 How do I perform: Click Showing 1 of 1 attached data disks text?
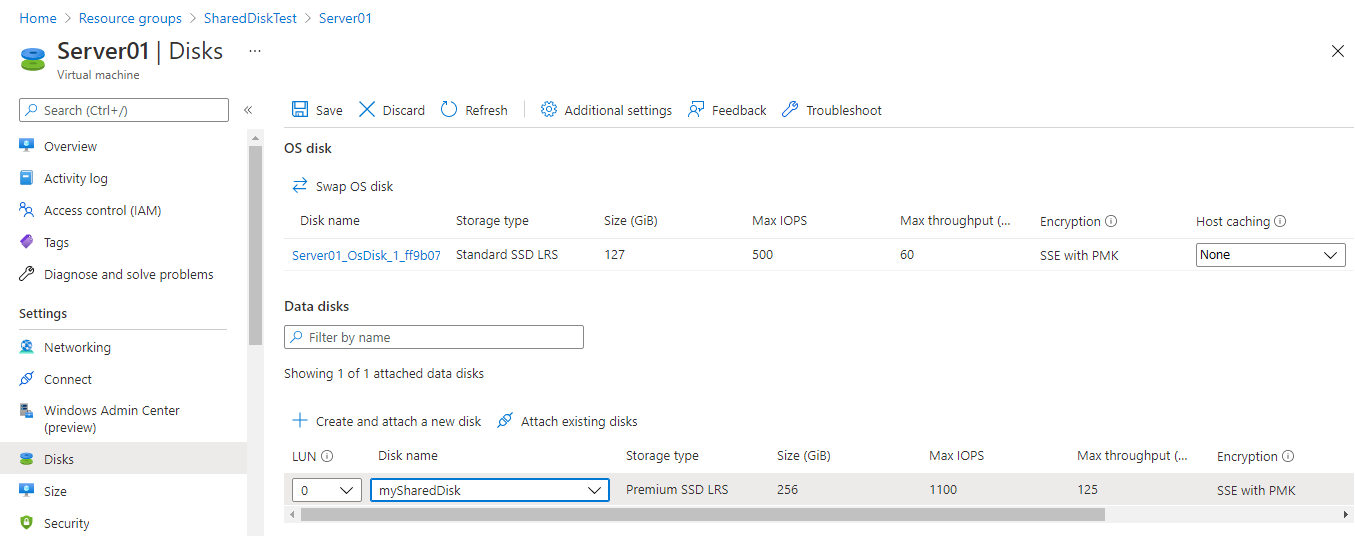coord(384,373)
